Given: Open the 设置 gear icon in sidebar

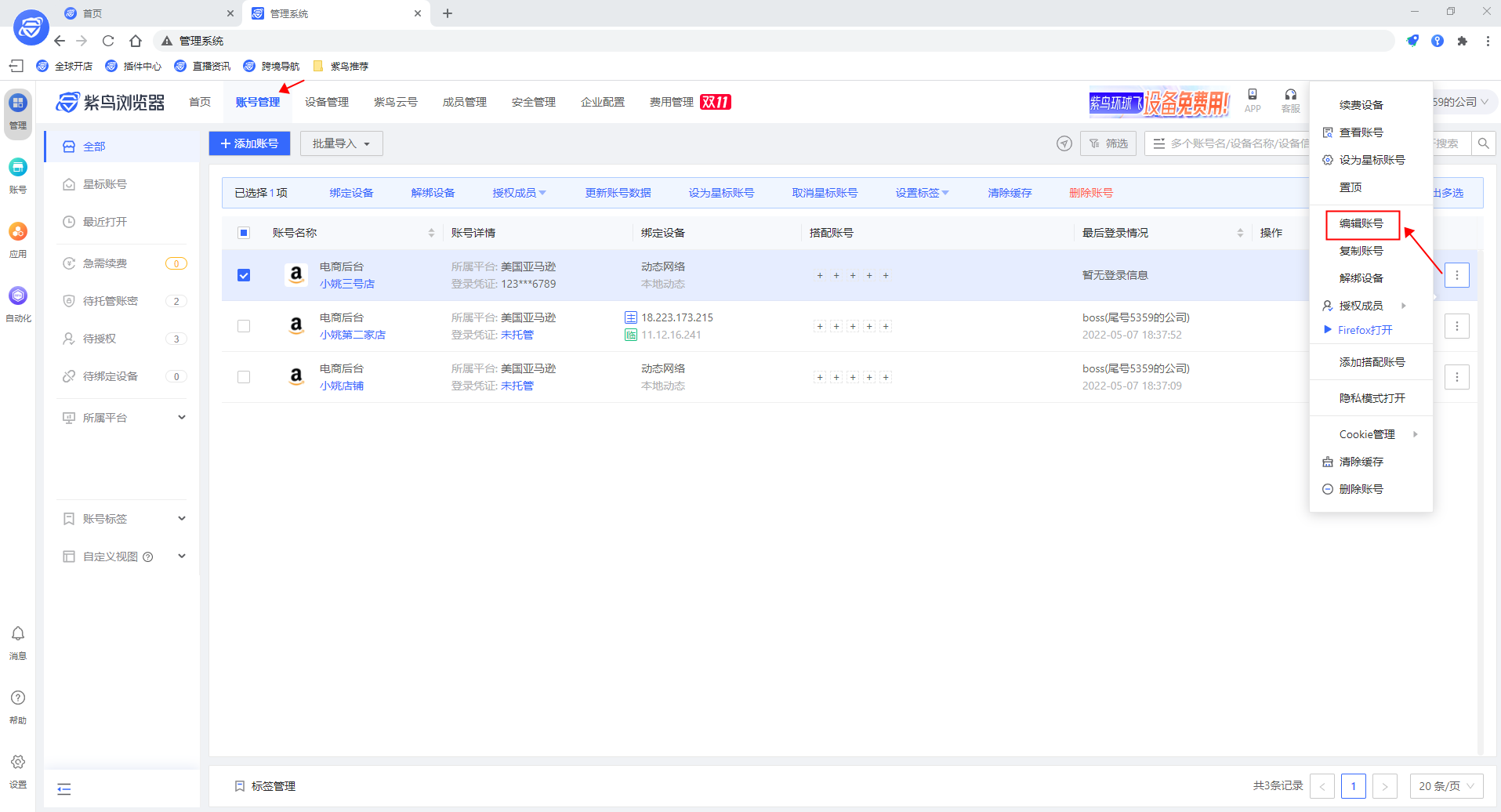Looking at the screenshot, I should [x=17, y=761].
